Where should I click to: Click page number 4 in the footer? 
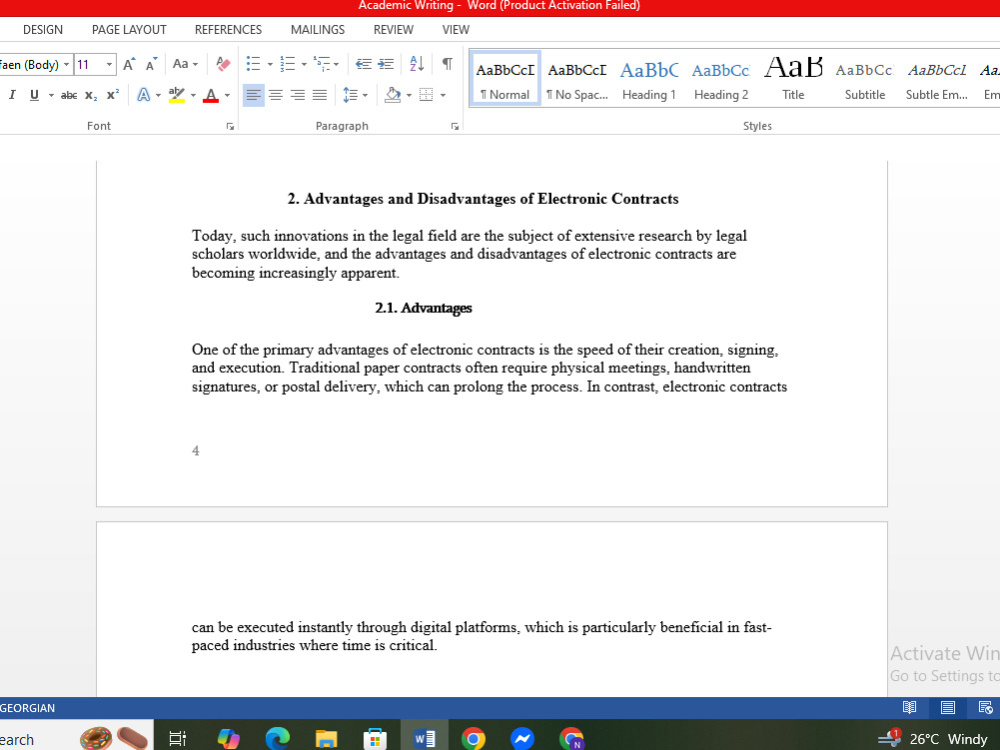[196, 450]
